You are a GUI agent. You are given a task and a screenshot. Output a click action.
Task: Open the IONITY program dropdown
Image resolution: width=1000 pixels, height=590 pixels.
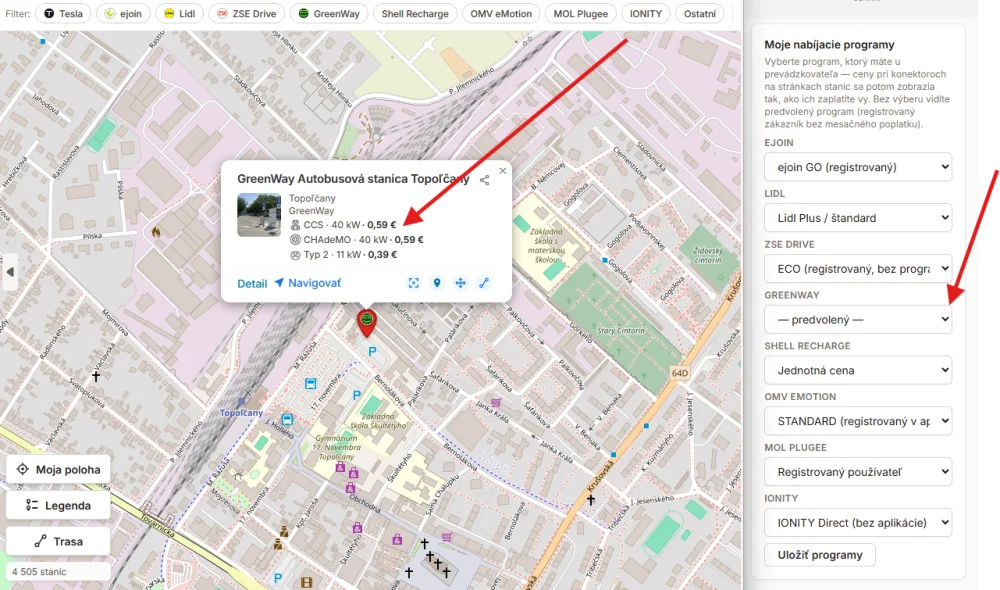coord(858,522)
